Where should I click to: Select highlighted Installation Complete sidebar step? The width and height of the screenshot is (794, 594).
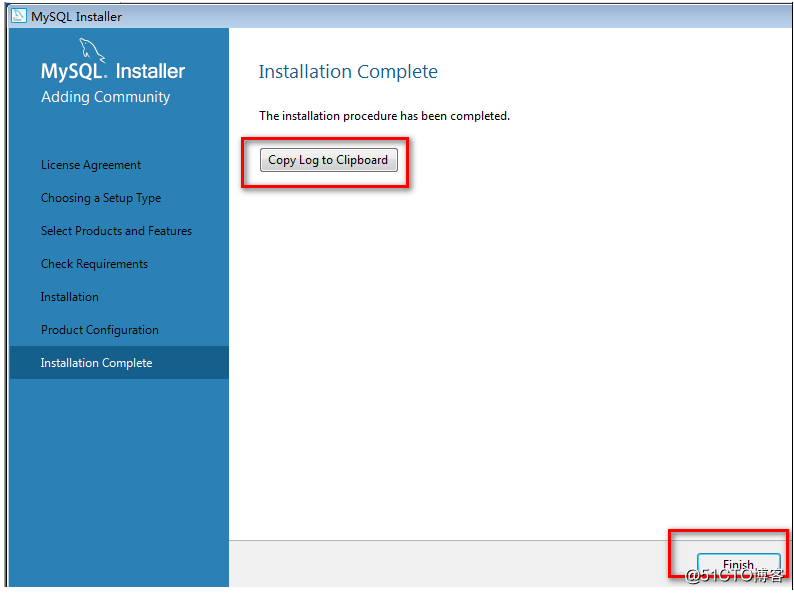tap(119, 363)
